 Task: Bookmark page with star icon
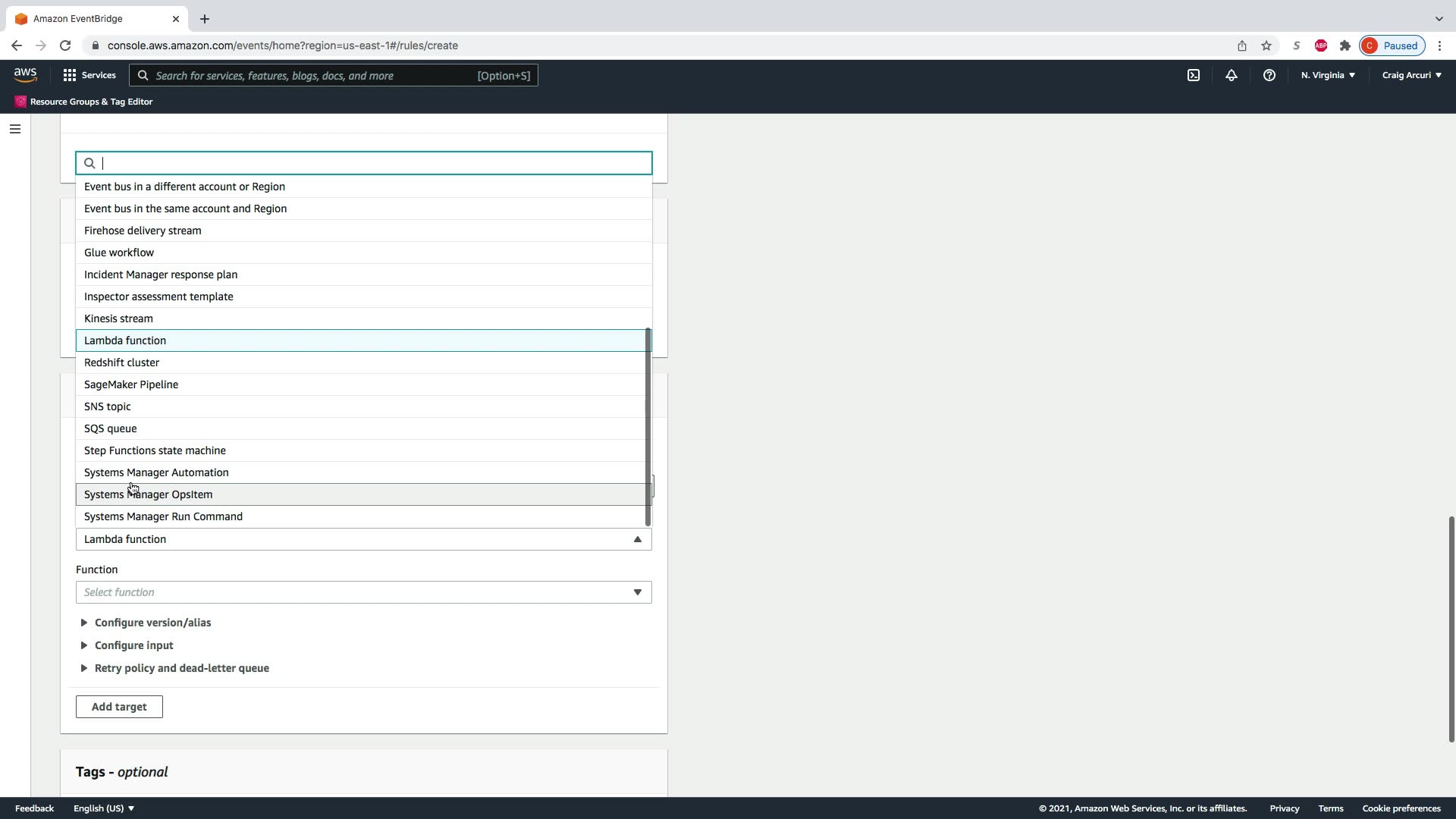(1266, 45)
